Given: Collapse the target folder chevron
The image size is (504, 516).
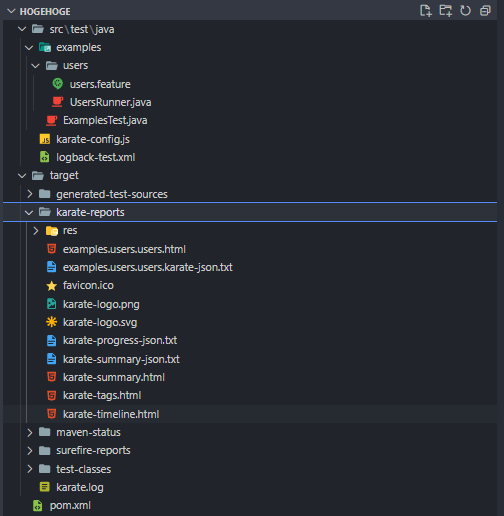Looking at the screenshot, I should (22, 175).
